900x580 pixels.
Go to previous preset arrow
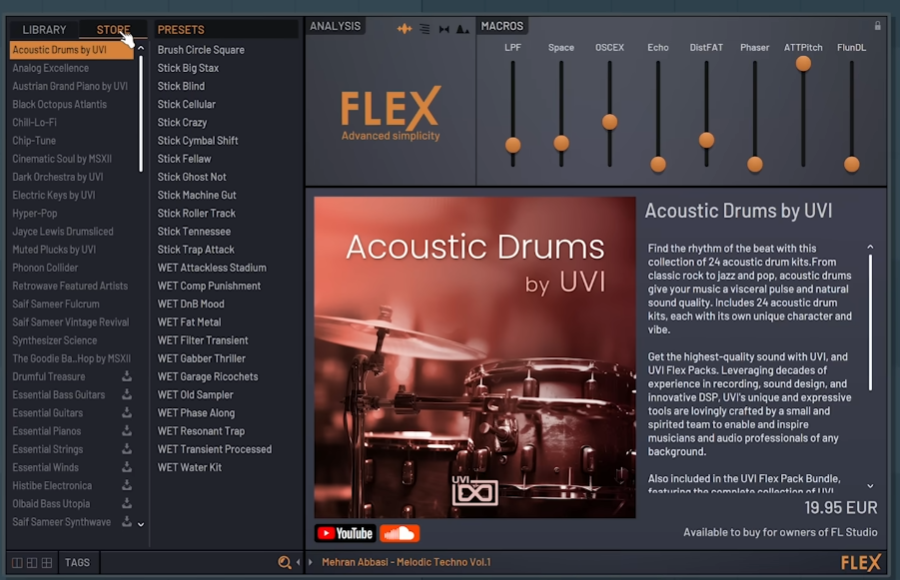298,562
